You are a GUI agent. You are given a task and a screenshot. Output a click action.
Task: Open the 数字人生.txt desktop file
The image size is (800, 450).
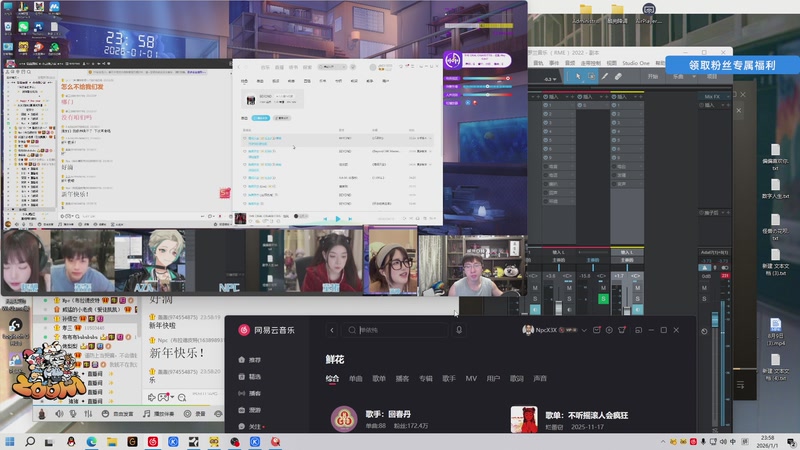[776, 188]
